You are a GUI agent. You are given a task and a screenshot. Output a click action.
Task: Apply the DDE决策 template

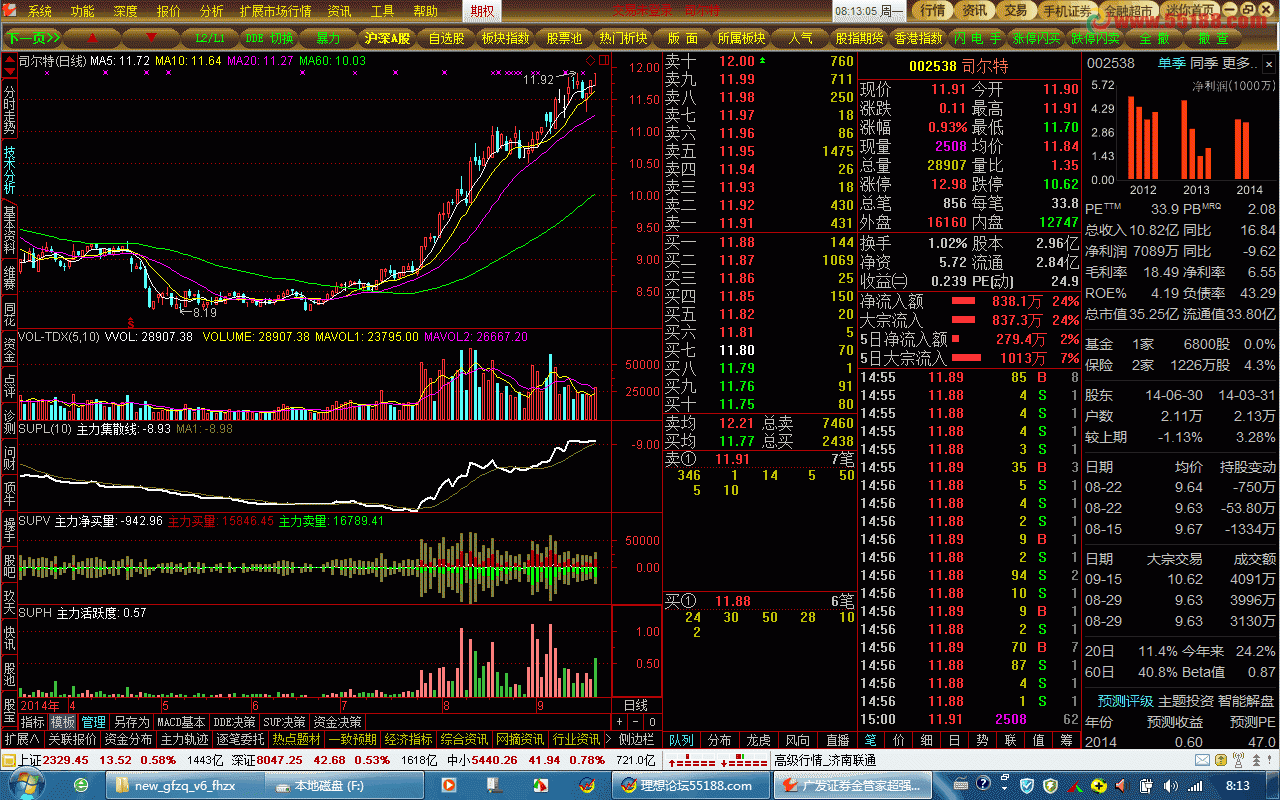coord(235,722)
